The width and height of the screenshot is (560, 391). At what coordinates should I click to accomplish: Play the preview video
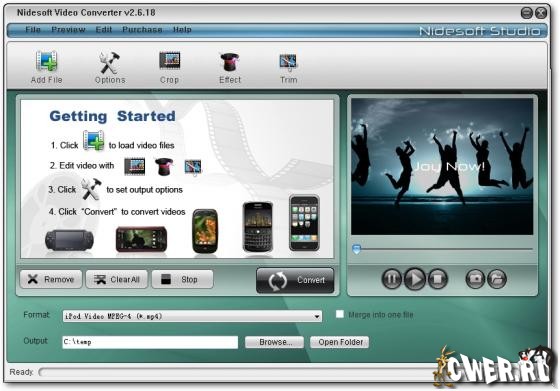414,279
